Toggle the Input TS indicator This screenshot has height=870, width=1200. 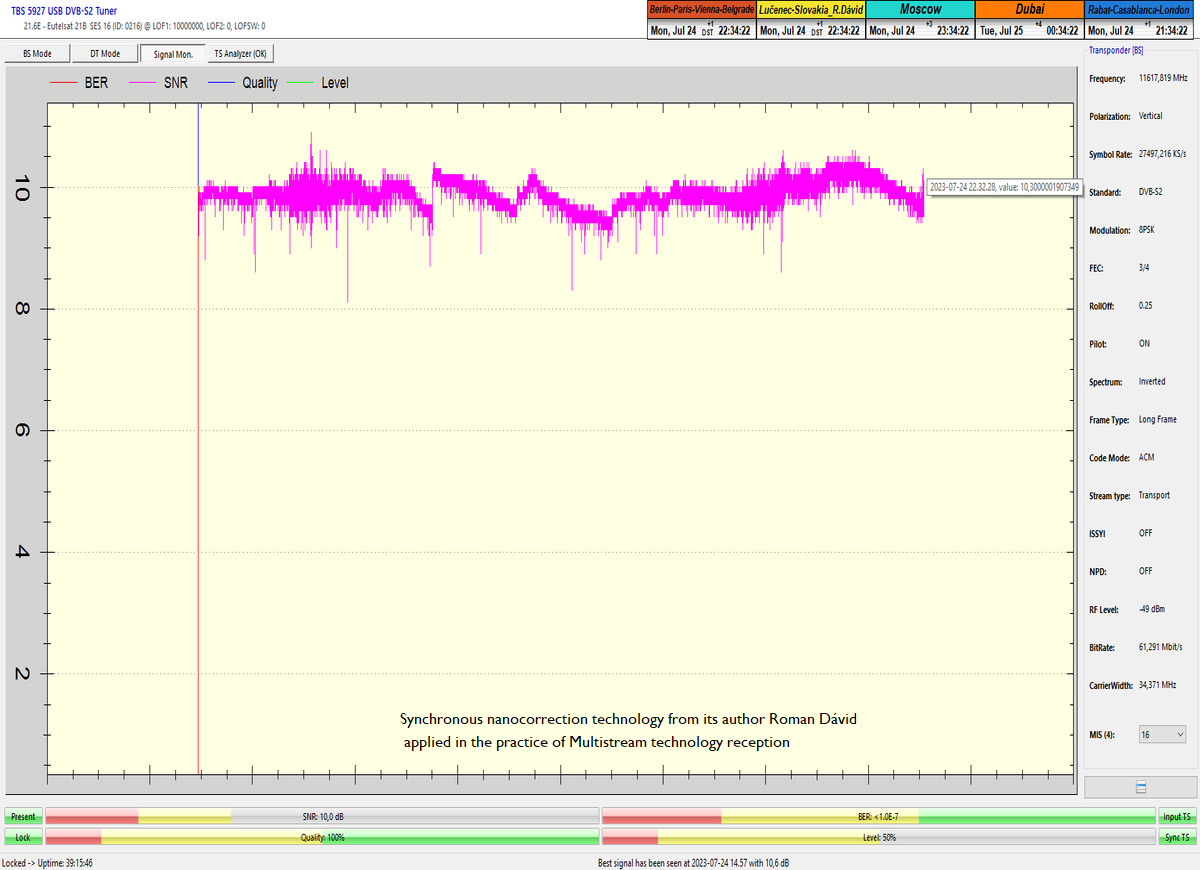coord(1177,817)
